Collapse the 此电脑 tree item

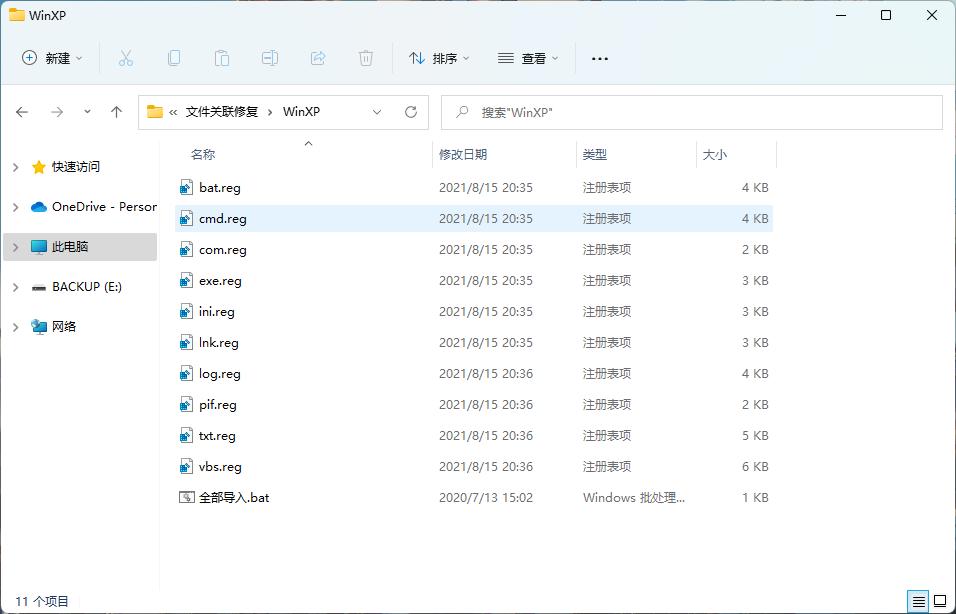[14, 246]
